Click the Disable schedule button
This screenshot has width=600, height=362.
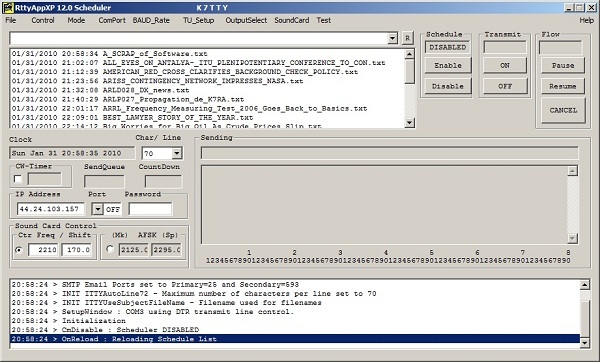(448, 86)
